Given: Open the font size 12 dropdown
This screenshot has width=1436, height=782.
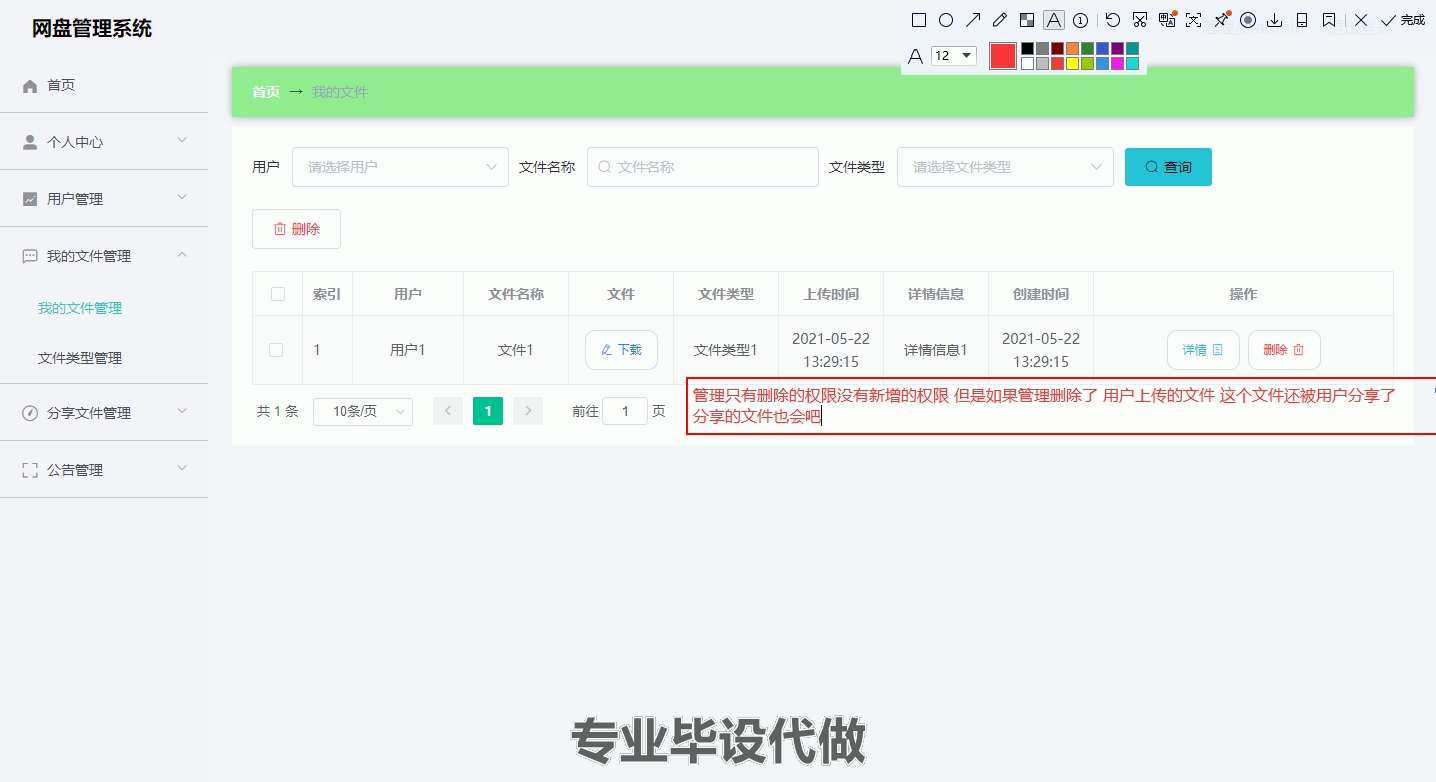Looking at the screenshot, I should pyautogui.click(x=954, y=56).
